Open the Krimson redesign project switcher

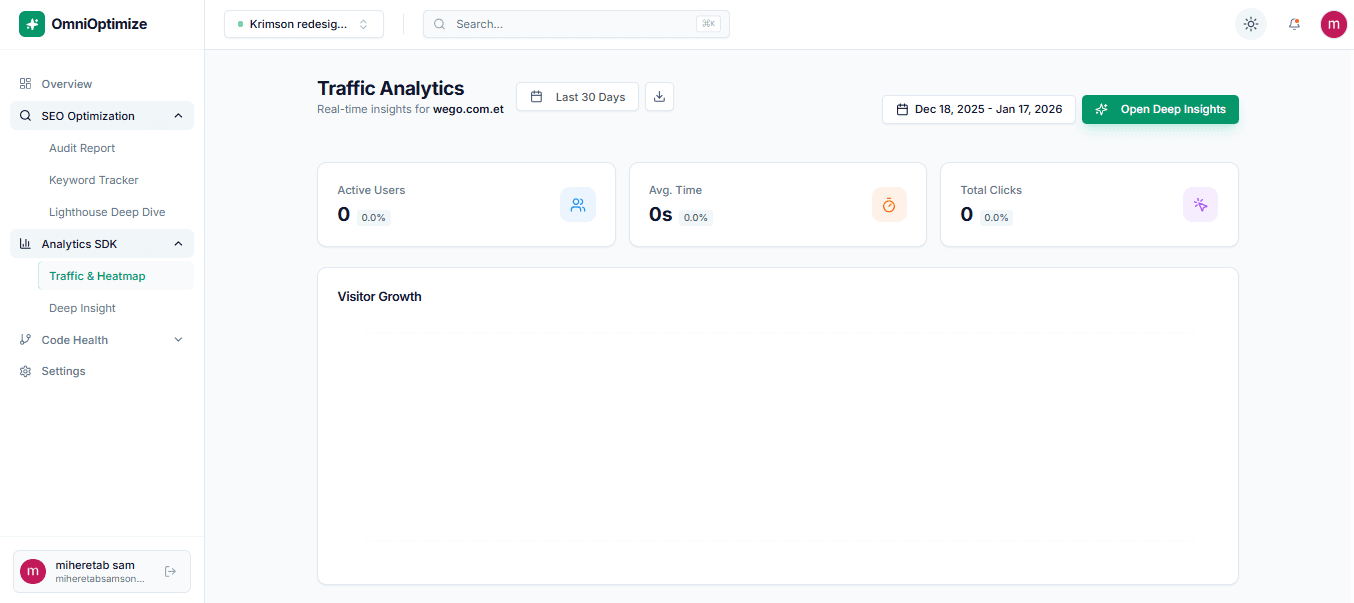tap(304, 24)
